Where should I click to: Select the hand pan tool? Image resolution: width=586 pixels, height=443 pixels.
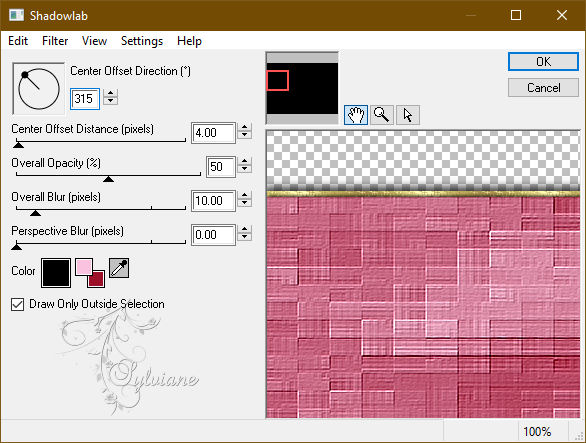(x=356, y=115)
